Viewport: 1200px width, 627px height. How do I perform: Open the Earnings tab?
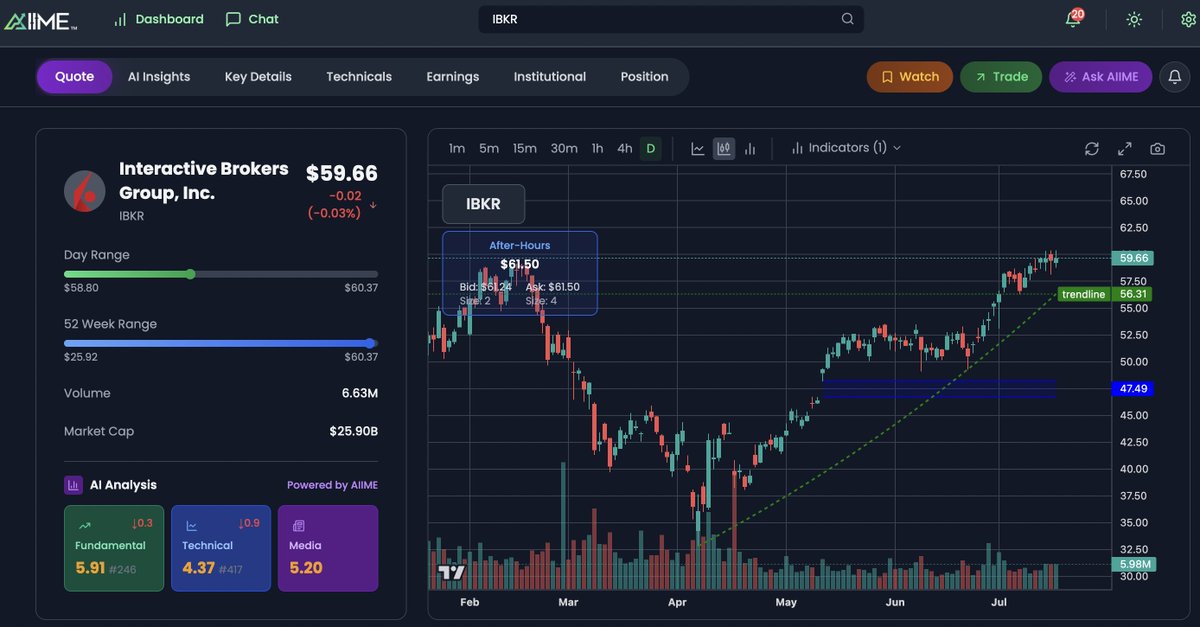[x=453, y=77]
